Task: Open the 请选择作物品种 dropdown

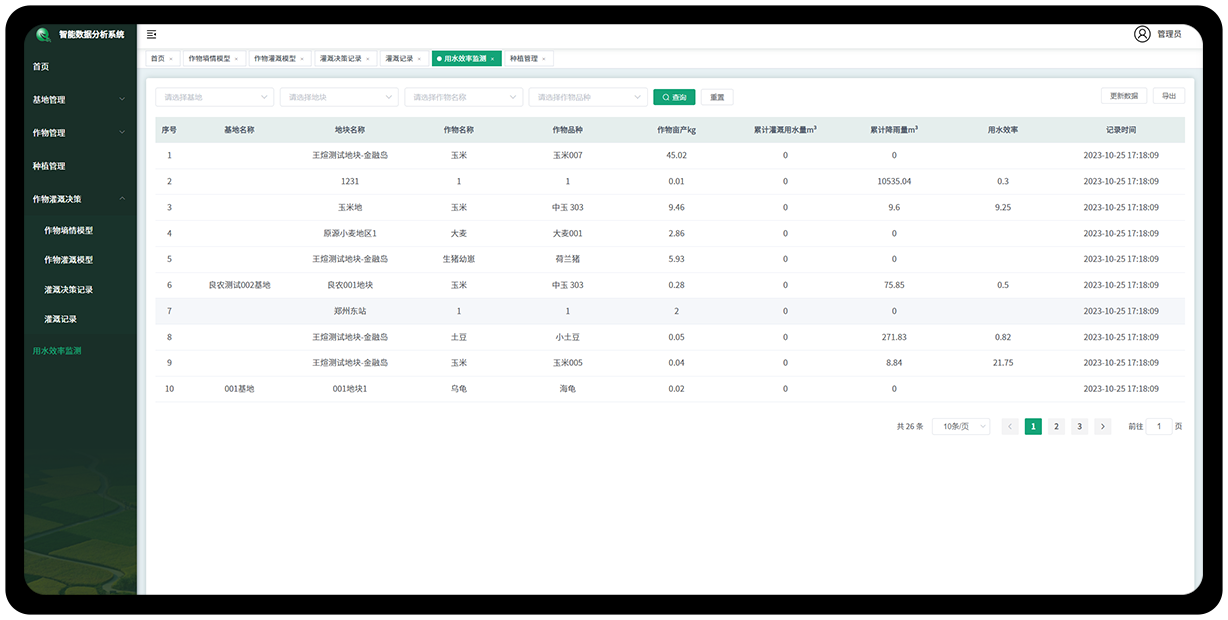Action: pos(587,96)
